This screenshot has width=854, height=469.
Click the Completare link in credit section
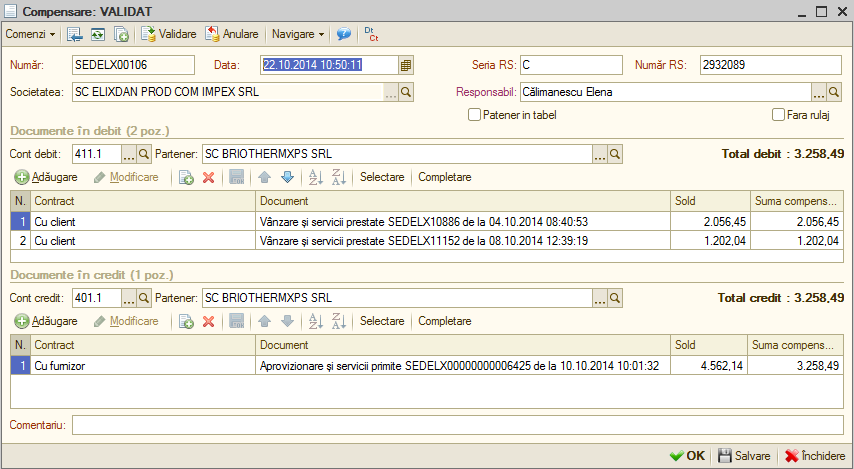pos(444,321)
